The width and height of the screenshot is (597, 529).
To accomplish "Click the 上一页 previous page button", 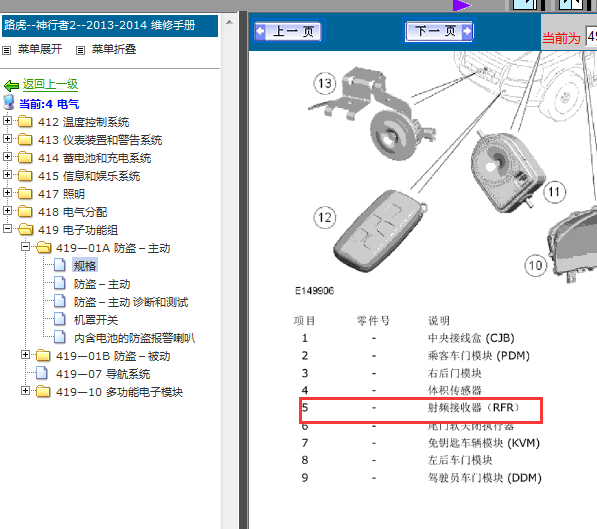I will (288, 31).
